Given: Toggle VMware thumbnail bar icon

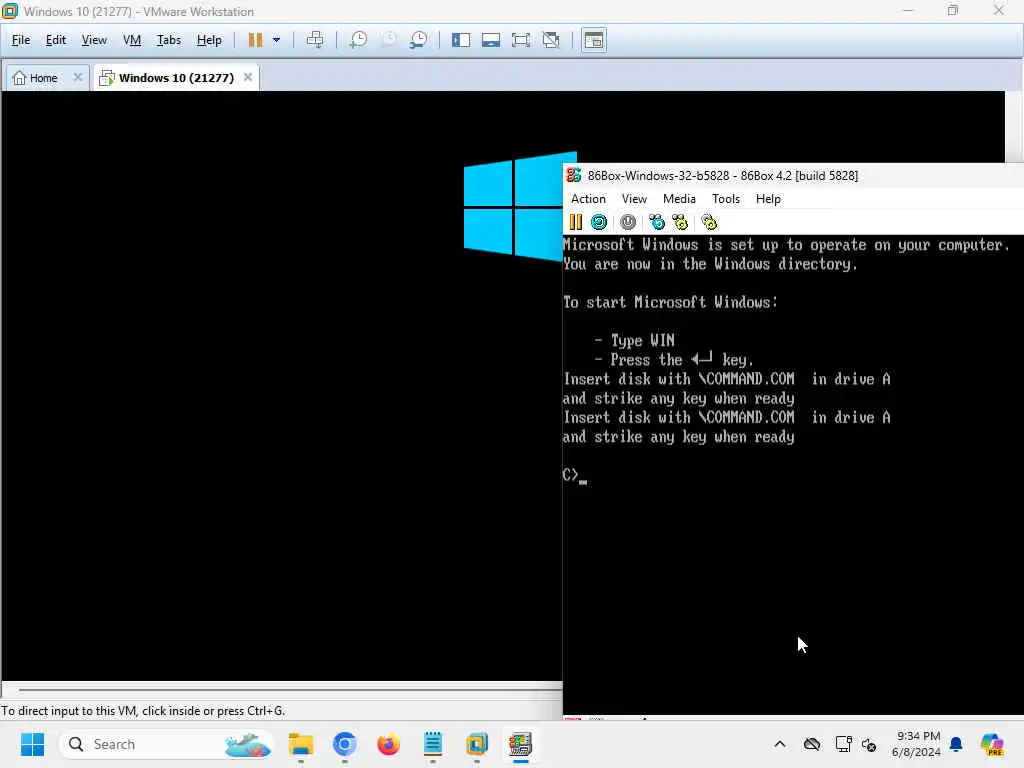Looking at the screenshot, I should 491,40.
